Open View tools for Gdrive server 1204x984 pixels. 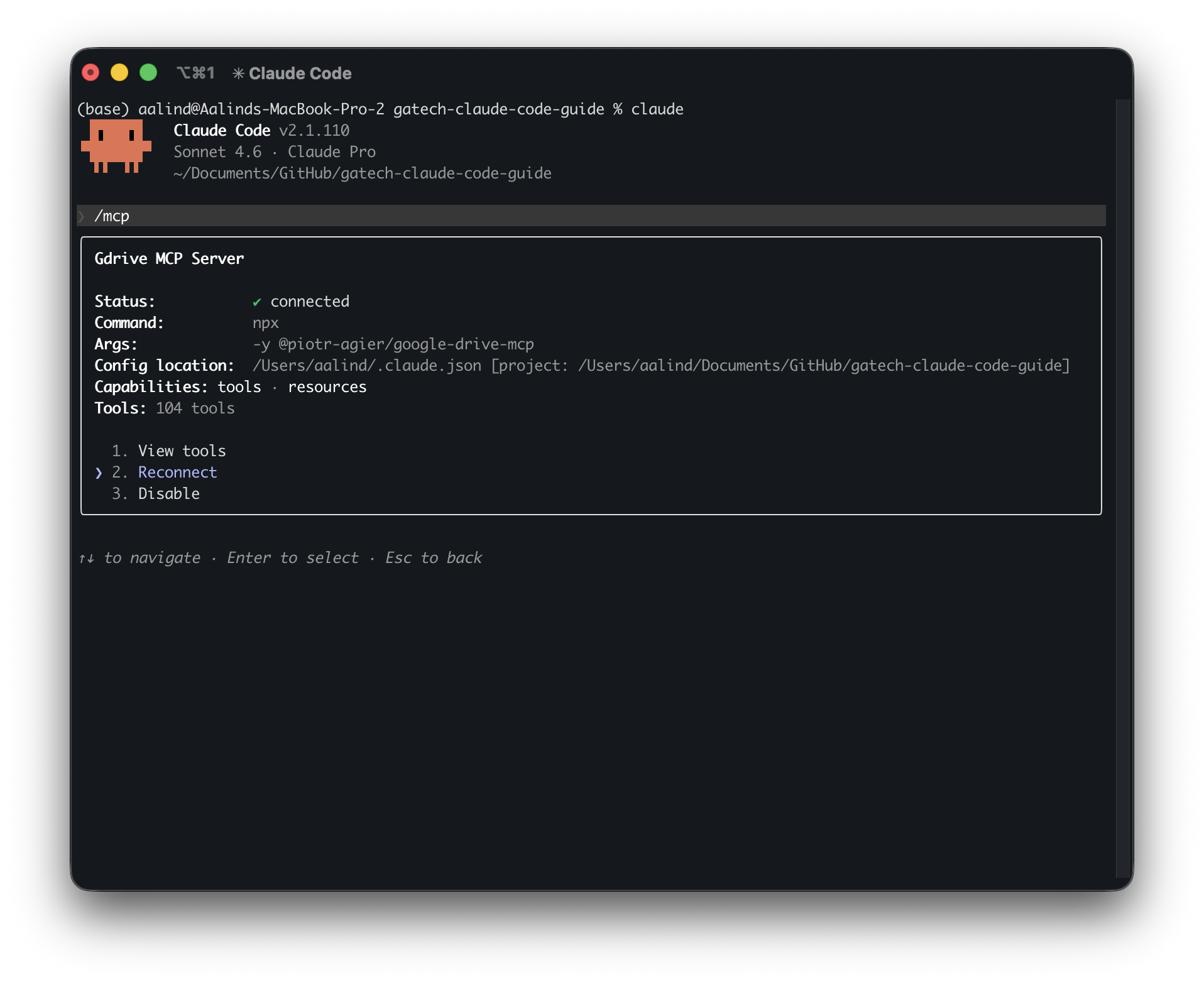pyautogui.click(x=182, y=451)
